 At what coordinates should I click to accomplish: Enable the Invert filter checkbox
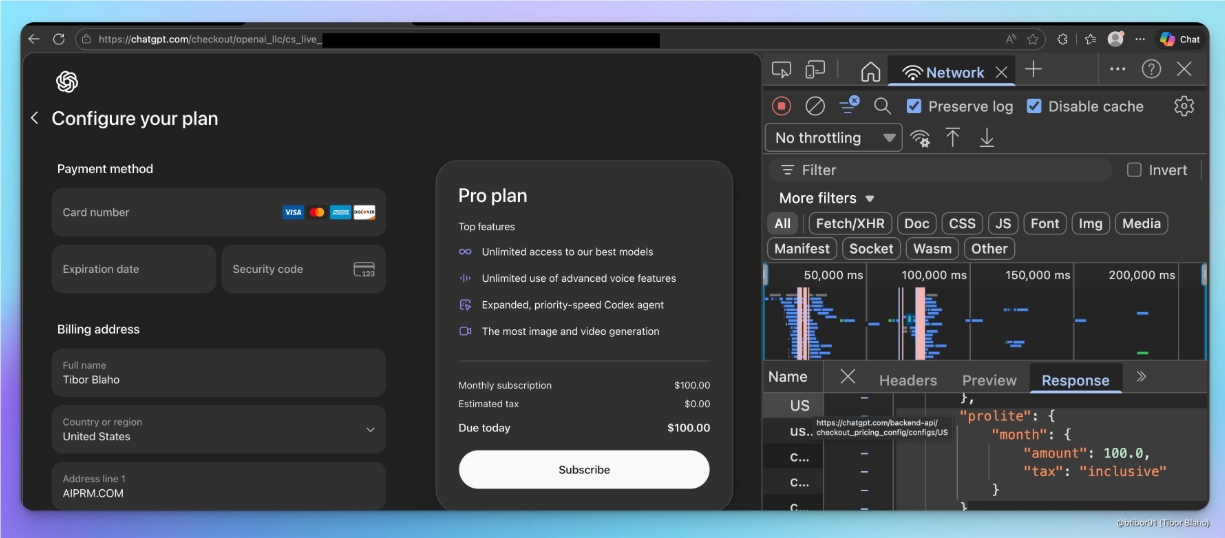[1134, 170]
